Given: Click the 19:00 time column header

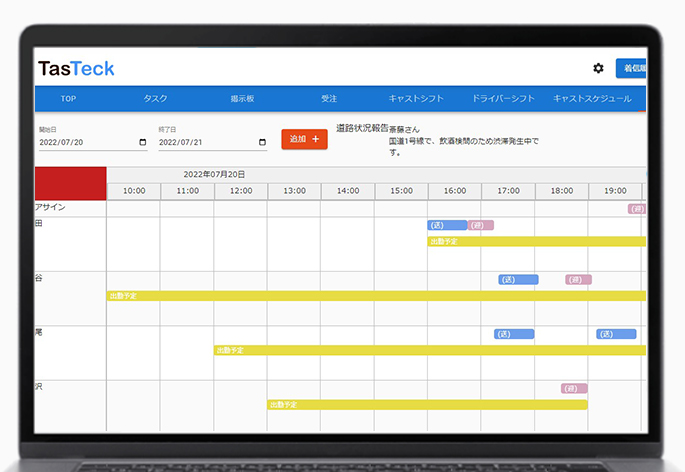Looking at the screenshot, I should 615,191.
